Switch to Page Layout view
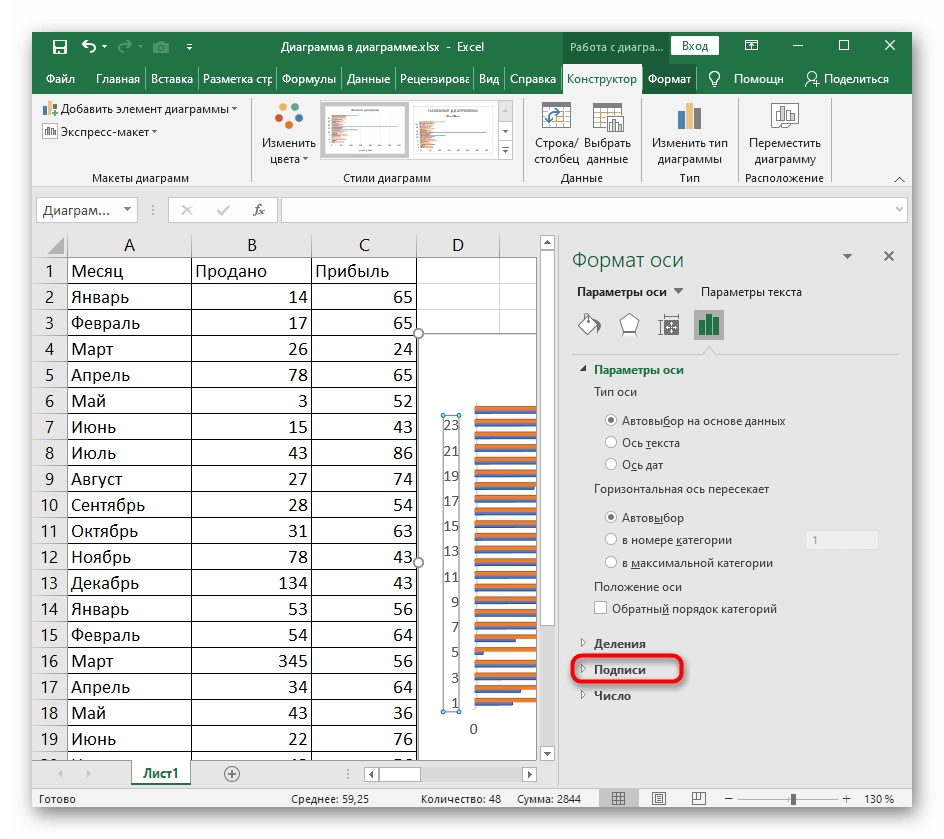Image resolution: width=944 pixels, height=839 pixels. (x=659, y=799)
